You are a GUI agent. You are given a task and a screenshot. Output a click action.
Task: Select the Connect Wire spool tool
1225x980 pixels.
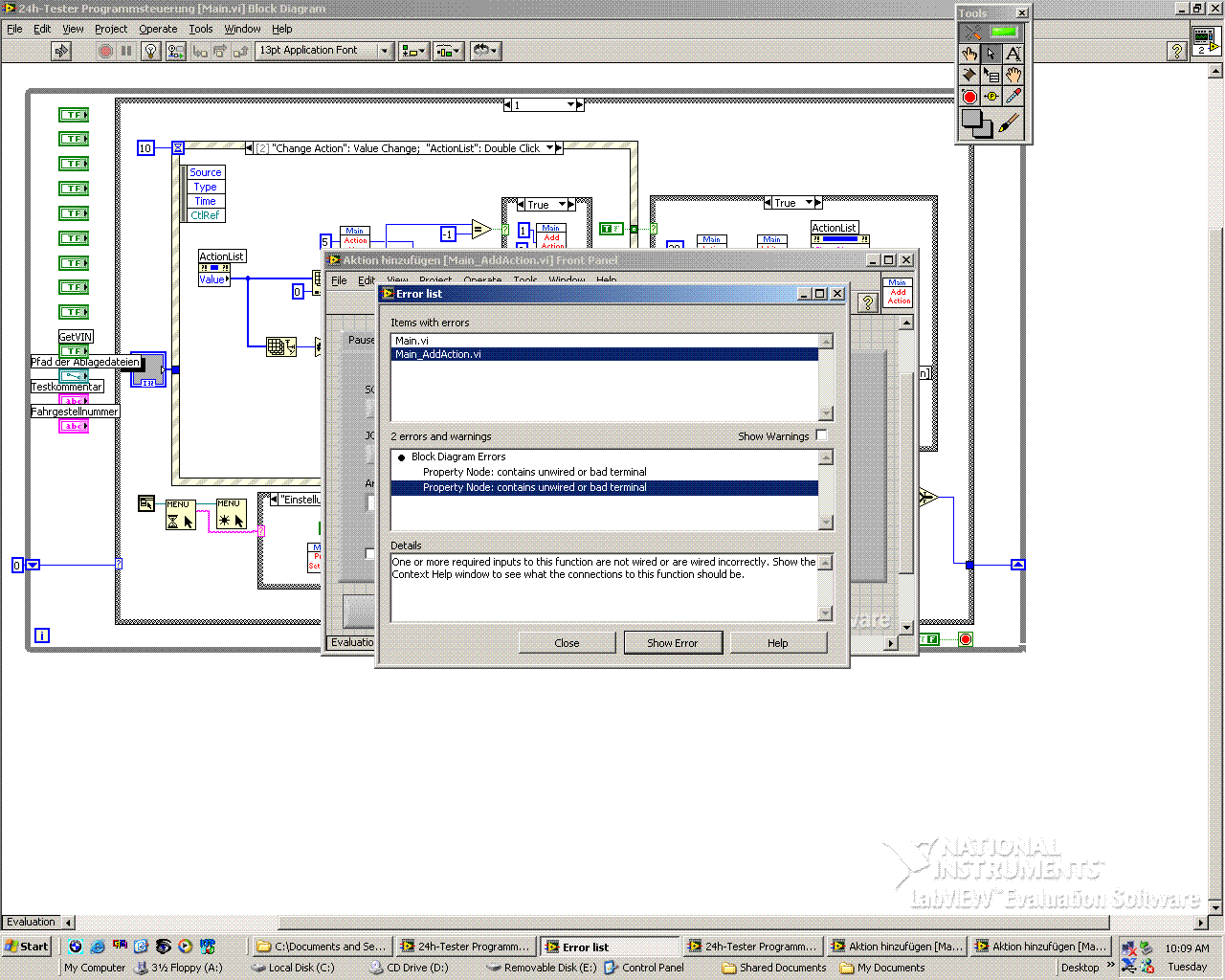coord(970,75)
